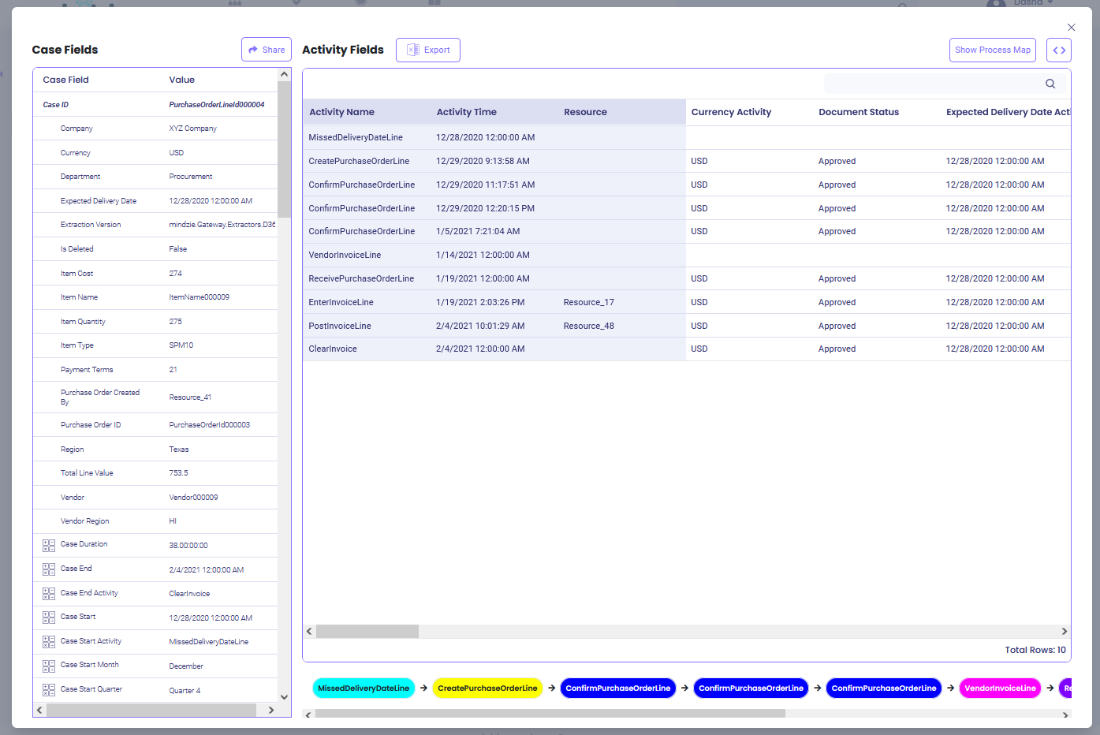Select the PostInvoiceLine activity row
The height and width of the screenshot is (735, 1100).
340,326
